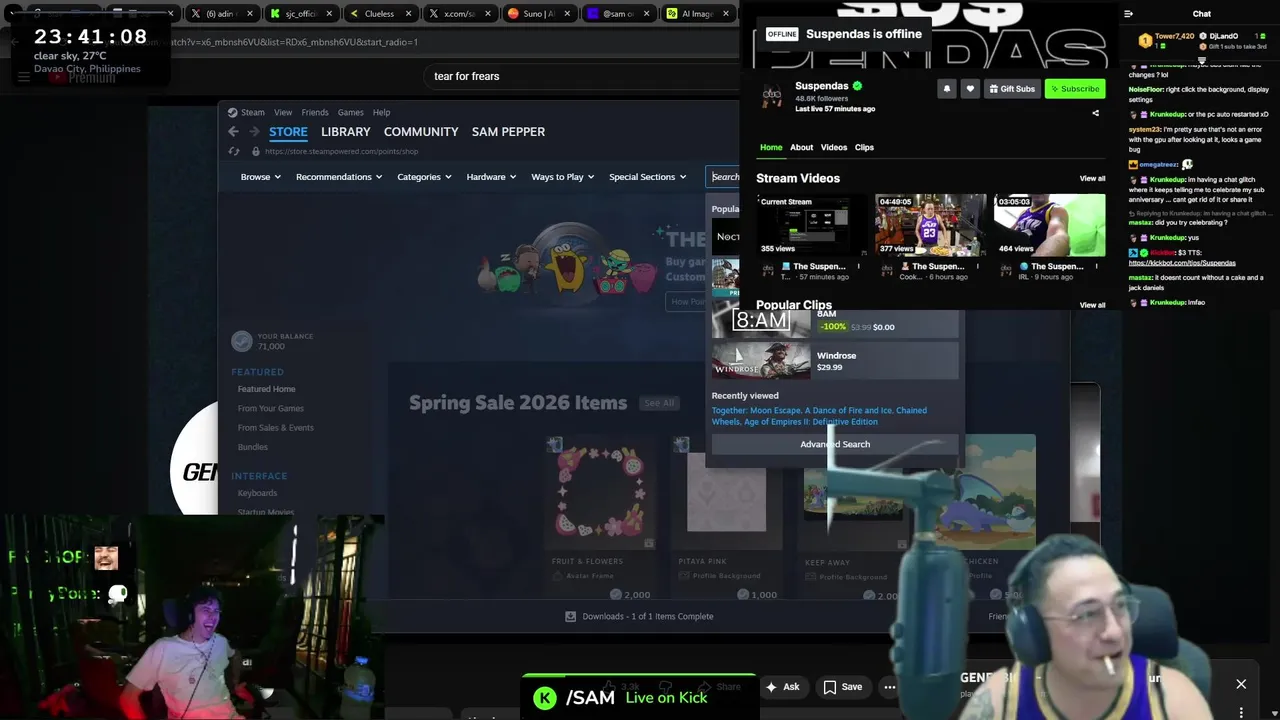Open the Videos tab on Kick
The width and height of the screenshot is (1280, 720).
(x=834, y=147)
